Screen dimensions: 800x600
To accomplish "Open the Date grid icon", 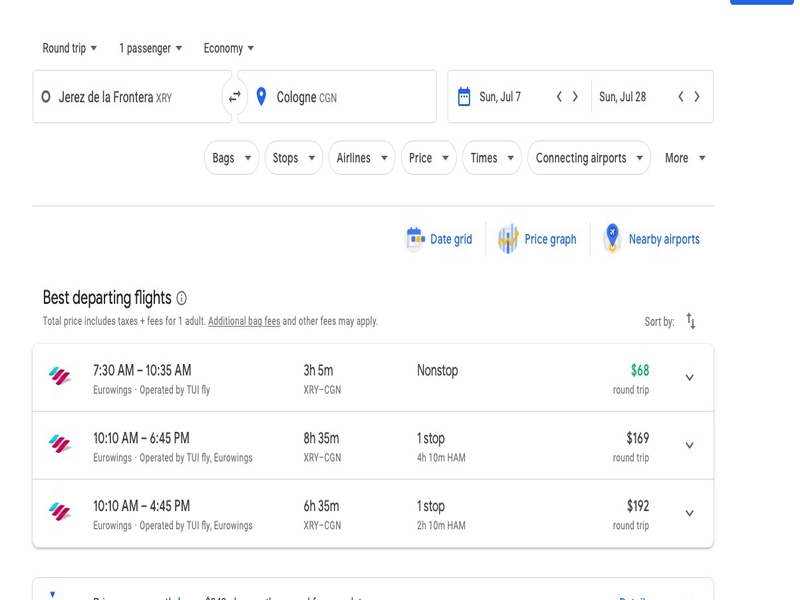I will point(415,239).
